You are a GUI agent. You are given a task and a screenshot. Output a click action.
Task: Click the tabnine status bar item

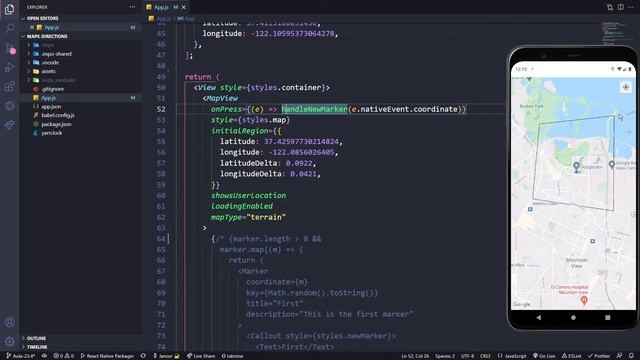click(x=232, y=356)
